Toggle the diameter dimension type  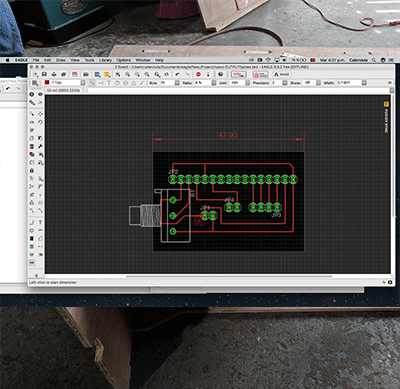point(126,83)
